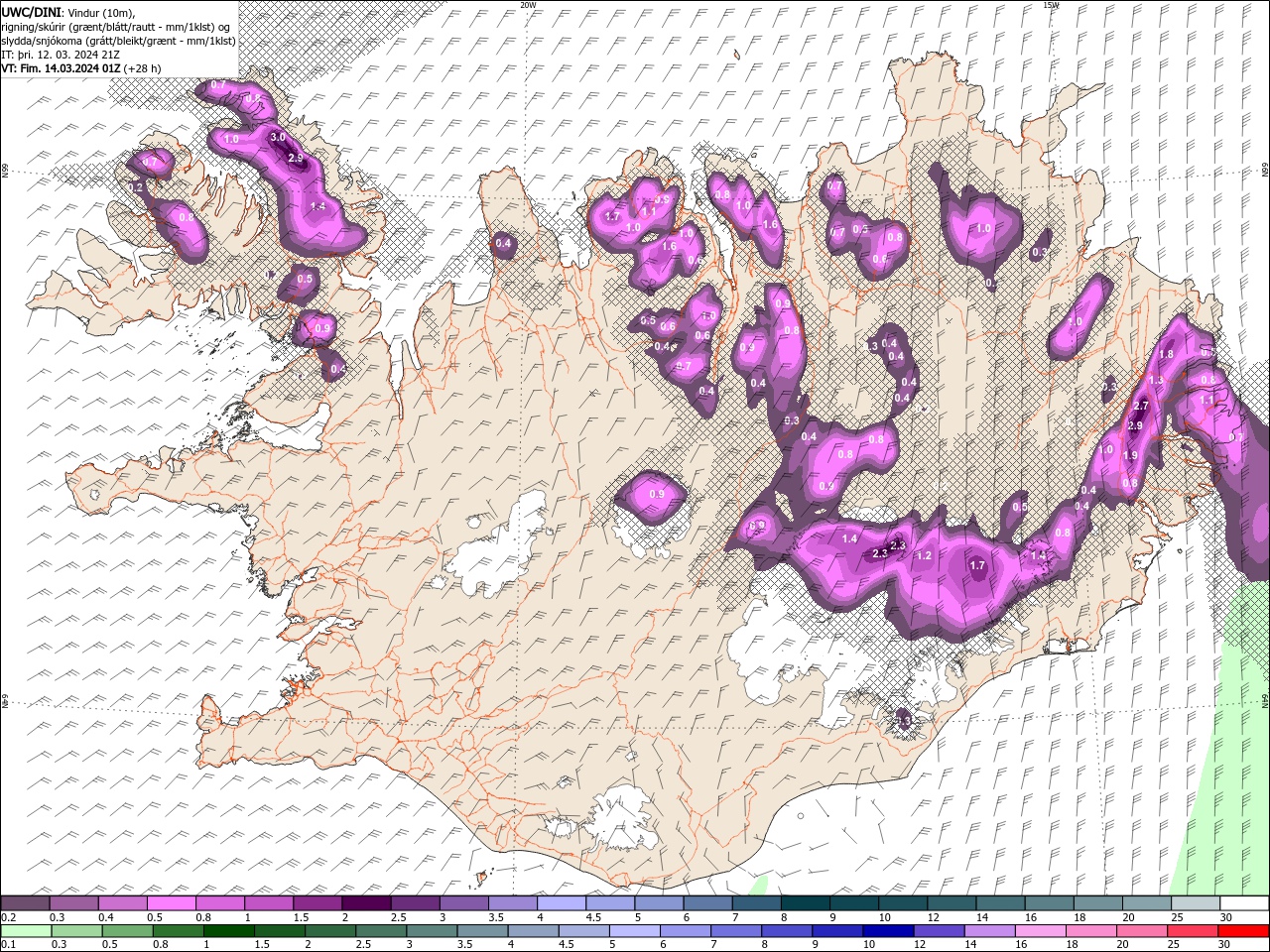
Task: Pick the dark purple top-row swatch labeled 2
Action: (366, 902)
